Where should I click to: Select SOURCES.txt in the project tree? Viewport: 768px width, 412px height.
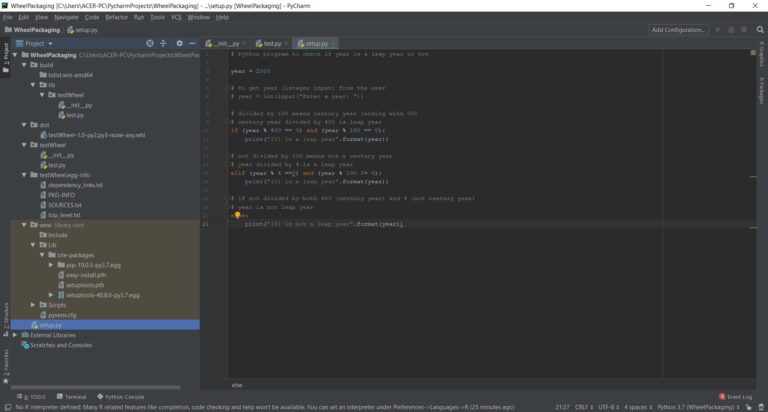(x=64, y=205)
